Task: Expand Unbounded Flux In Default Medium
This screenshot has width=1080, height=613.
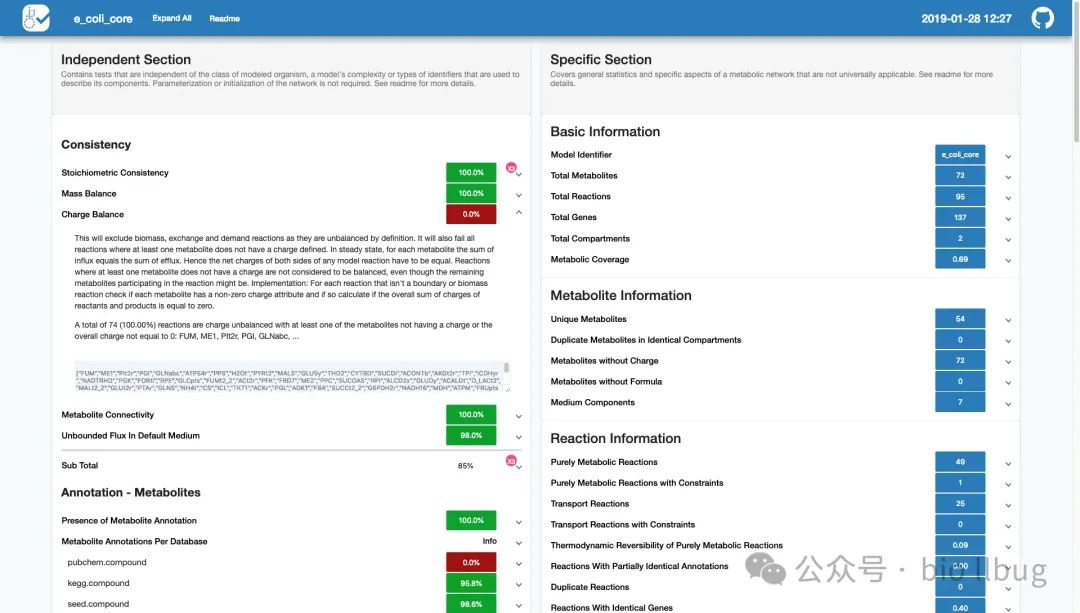Action: click(519, 437)
